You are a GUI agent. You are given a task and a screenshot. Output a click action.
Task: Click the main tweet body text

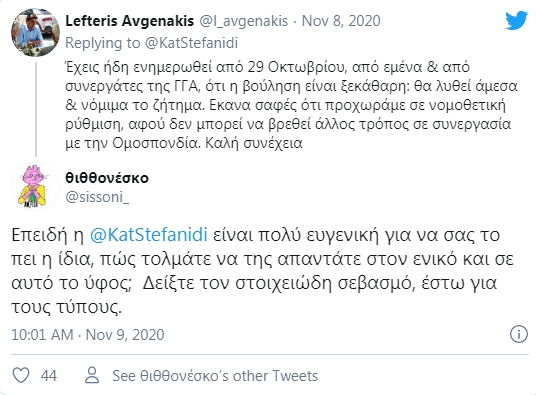pyautogui.click(x=262, y=271)
